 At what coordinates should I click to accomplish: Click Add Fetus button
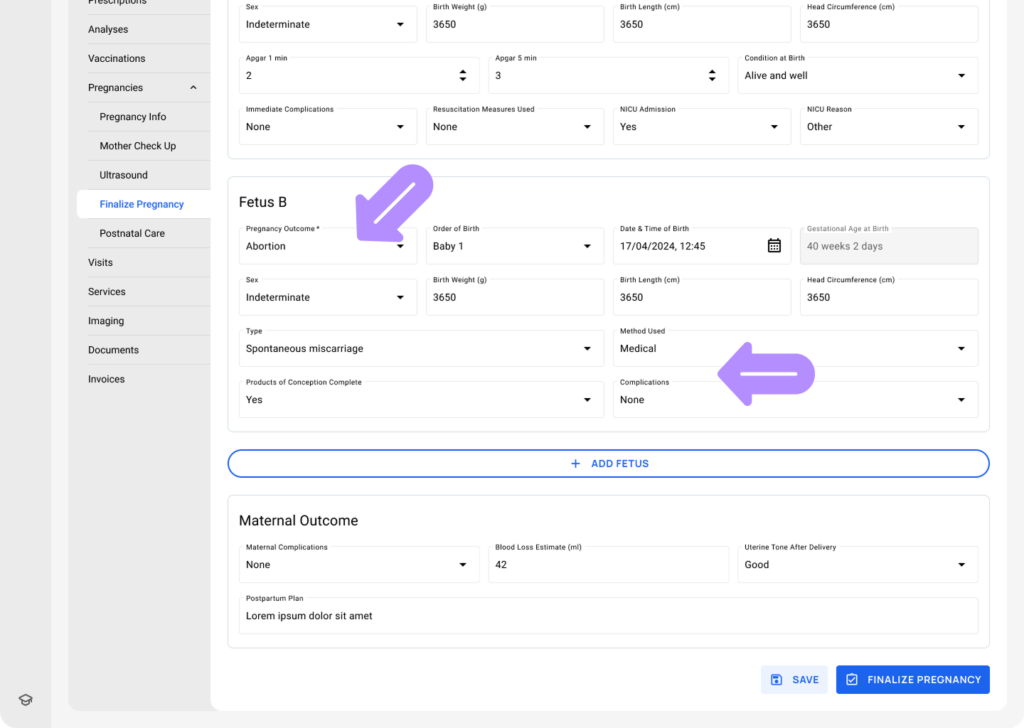coord(608,464)
